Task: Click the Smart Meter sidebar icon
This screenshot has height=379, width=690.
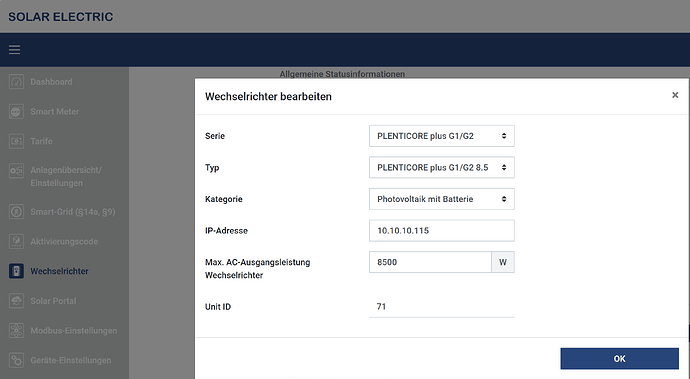Action: [x=16, y=112]
